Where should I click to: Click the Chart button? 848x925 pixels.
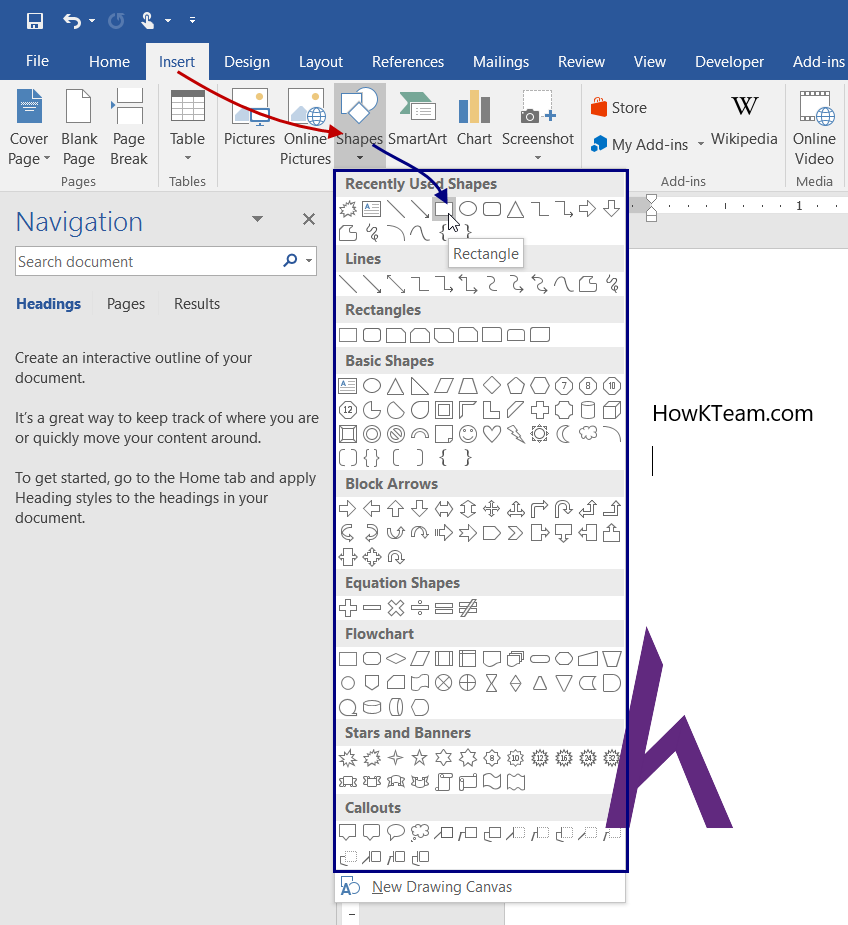(474, 118)
